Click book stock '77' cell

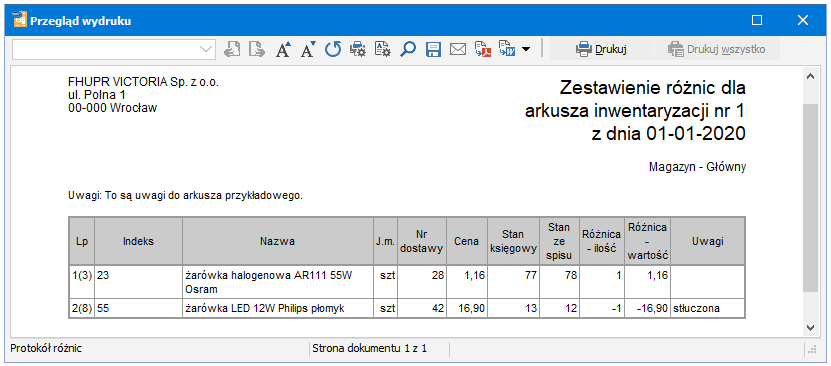(x=514, y=282)
